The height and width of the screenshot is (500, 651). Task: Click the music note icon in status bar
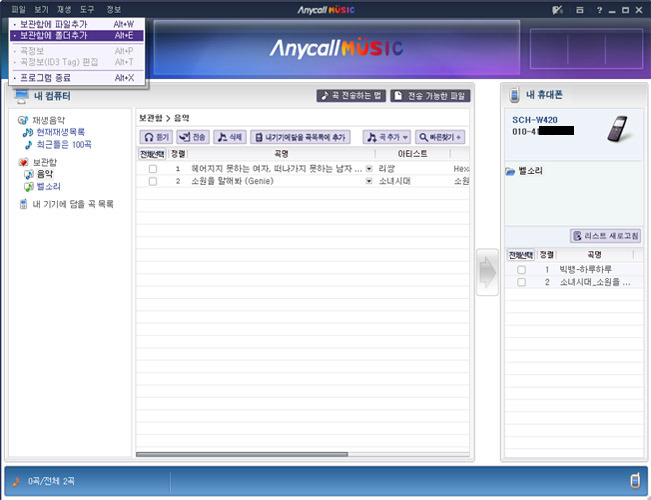(x=16, y=481)
